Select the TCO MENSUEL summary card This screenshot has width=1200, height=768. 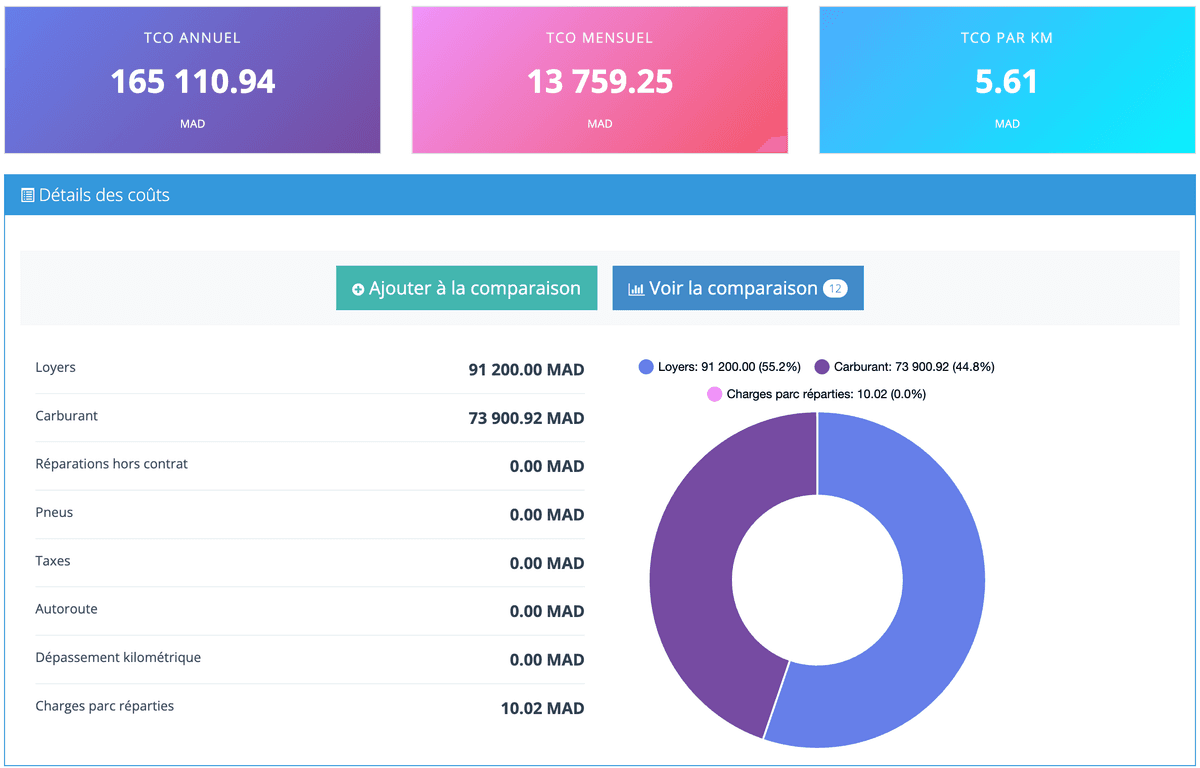pyautogui.click(x=599, y=80)
